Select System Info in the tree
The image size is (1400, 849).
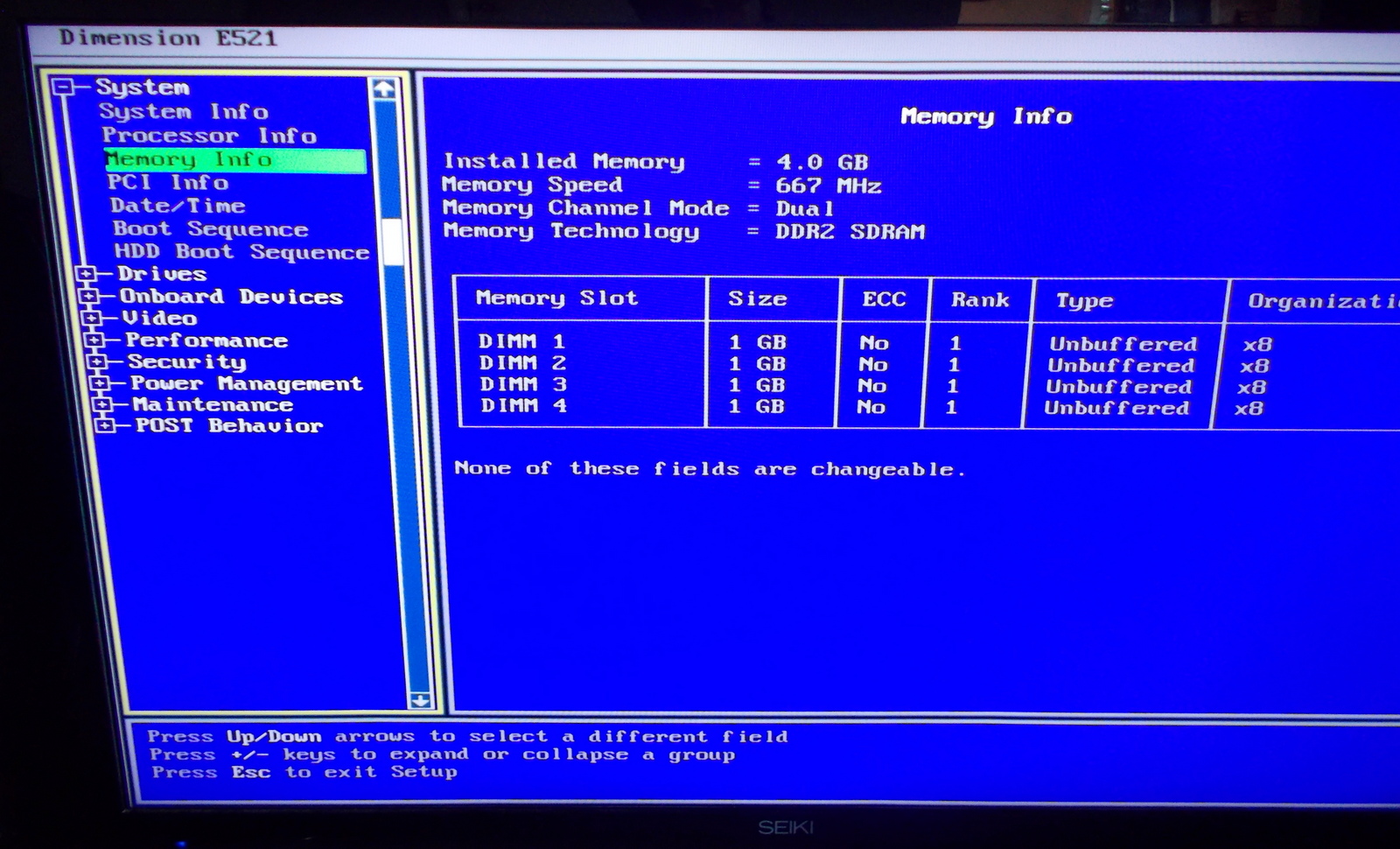pos(183,112)
